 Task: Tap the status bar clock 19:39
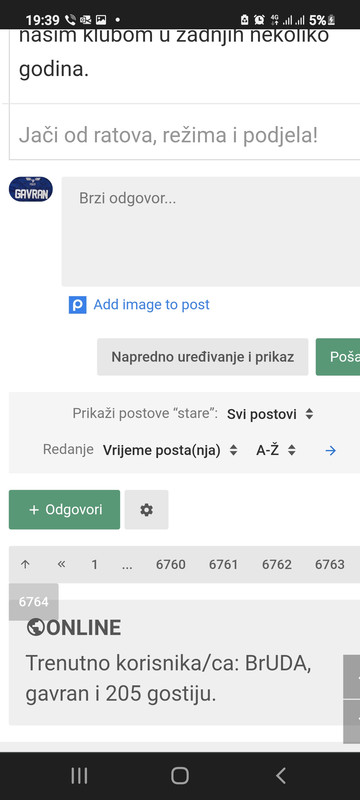43,20
